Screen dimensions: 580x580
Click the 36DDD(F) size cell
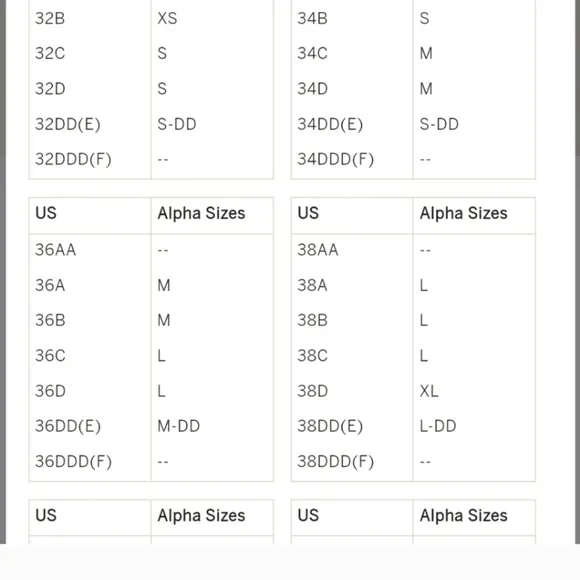[73, 461]
